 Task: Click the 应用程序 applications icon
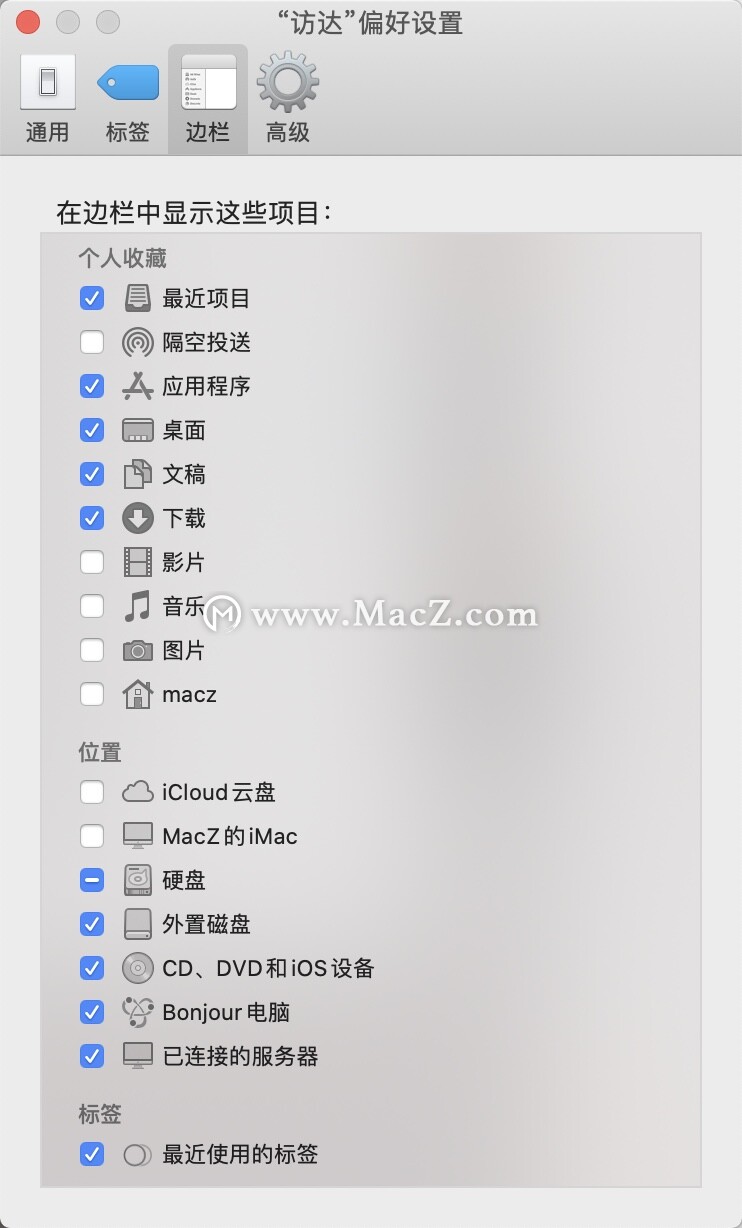point(138,386)
